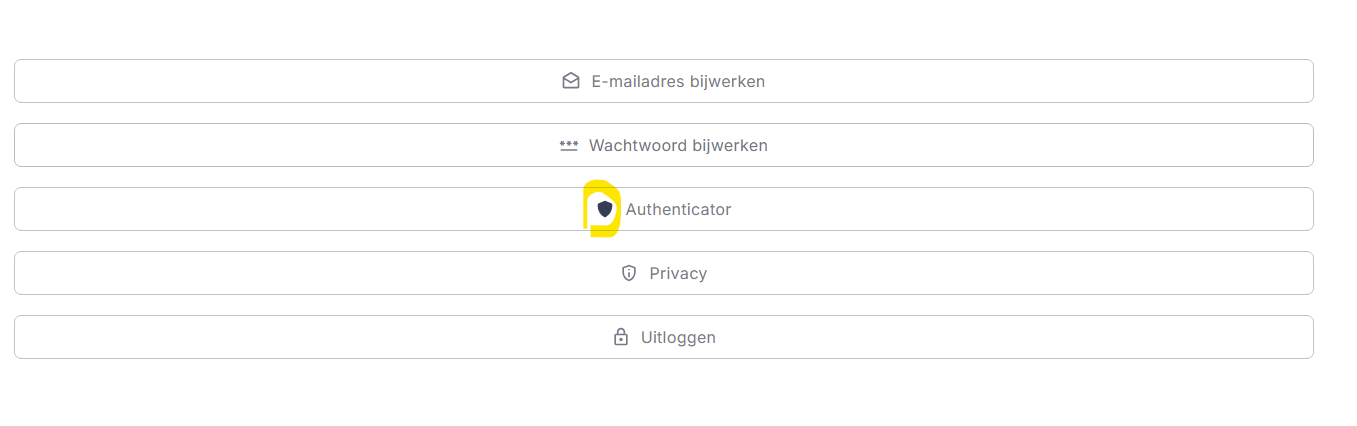Click the "Authenticator" text label
The height and width of the screenshot is (426, 1357).
coord(678,209)
